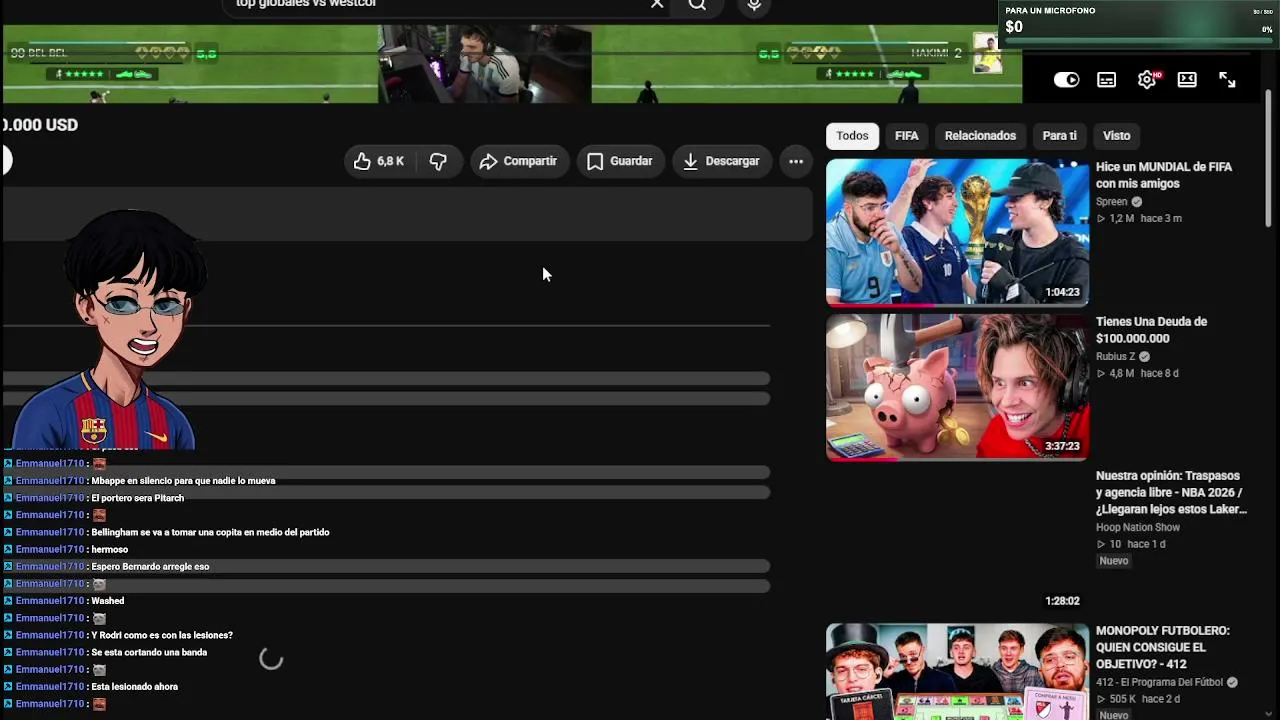The height and width of the screenshot is (720, 1280).
Task: Switch to the Para ti chip
Action: [x=1060, y=136]
